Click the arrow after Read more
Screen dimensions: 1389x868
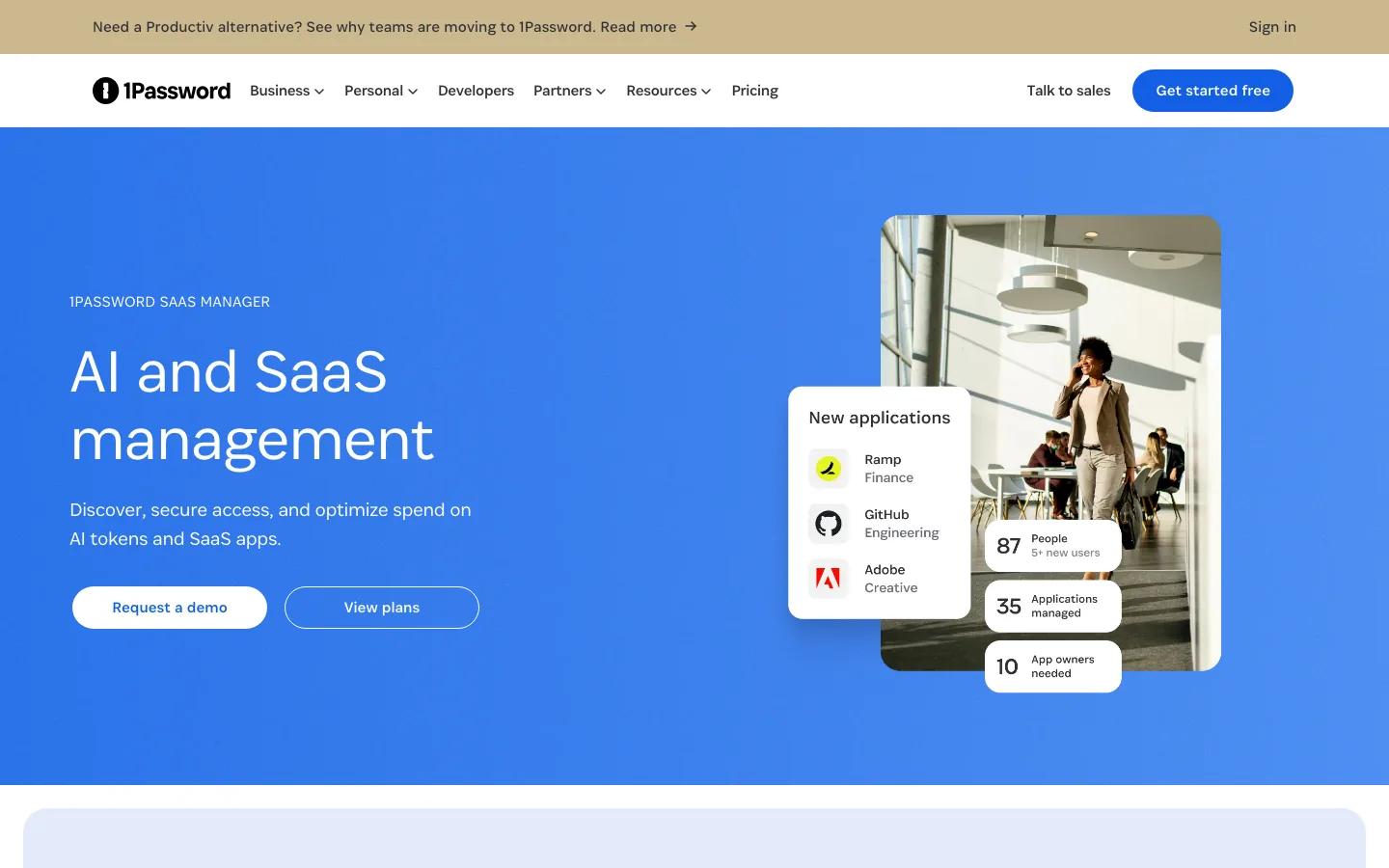click(x=691, y=26)
